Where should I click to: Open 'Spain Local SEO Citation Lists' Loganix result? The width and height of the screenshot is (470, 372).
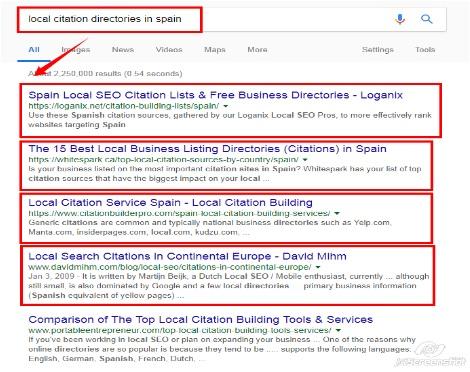216,95
